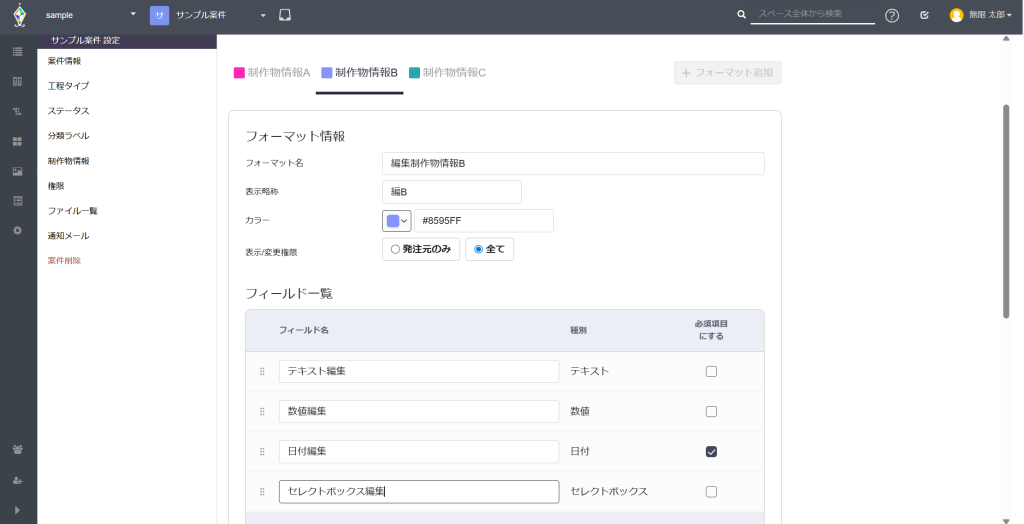This screenshot has width=1024, height=524.
Task: Switch to the 制作物情報A tab
Action: click(x=272, y=73)
